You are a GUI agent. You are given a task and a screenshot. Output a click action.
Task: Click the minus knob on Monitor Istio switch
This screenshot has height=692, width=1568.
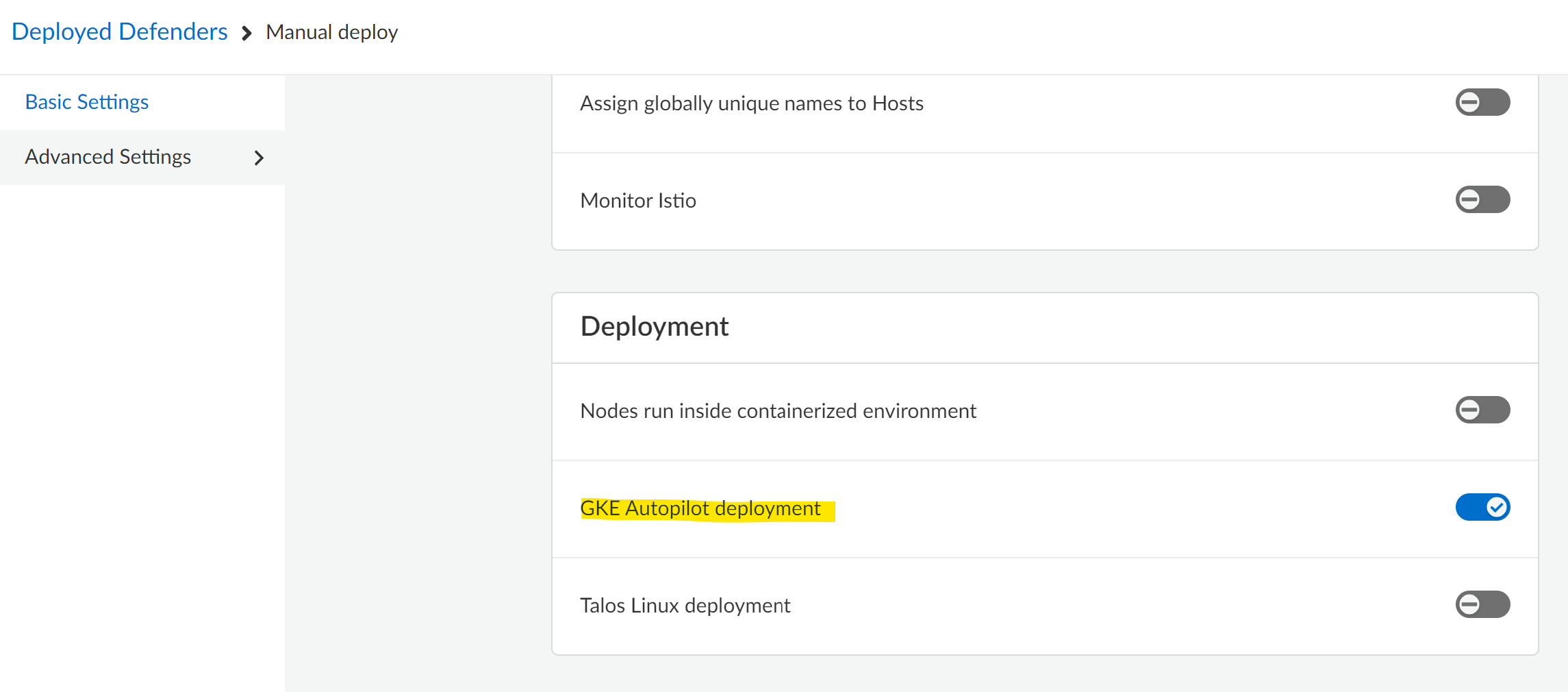pyautogui.click(x=1469, y=200)
